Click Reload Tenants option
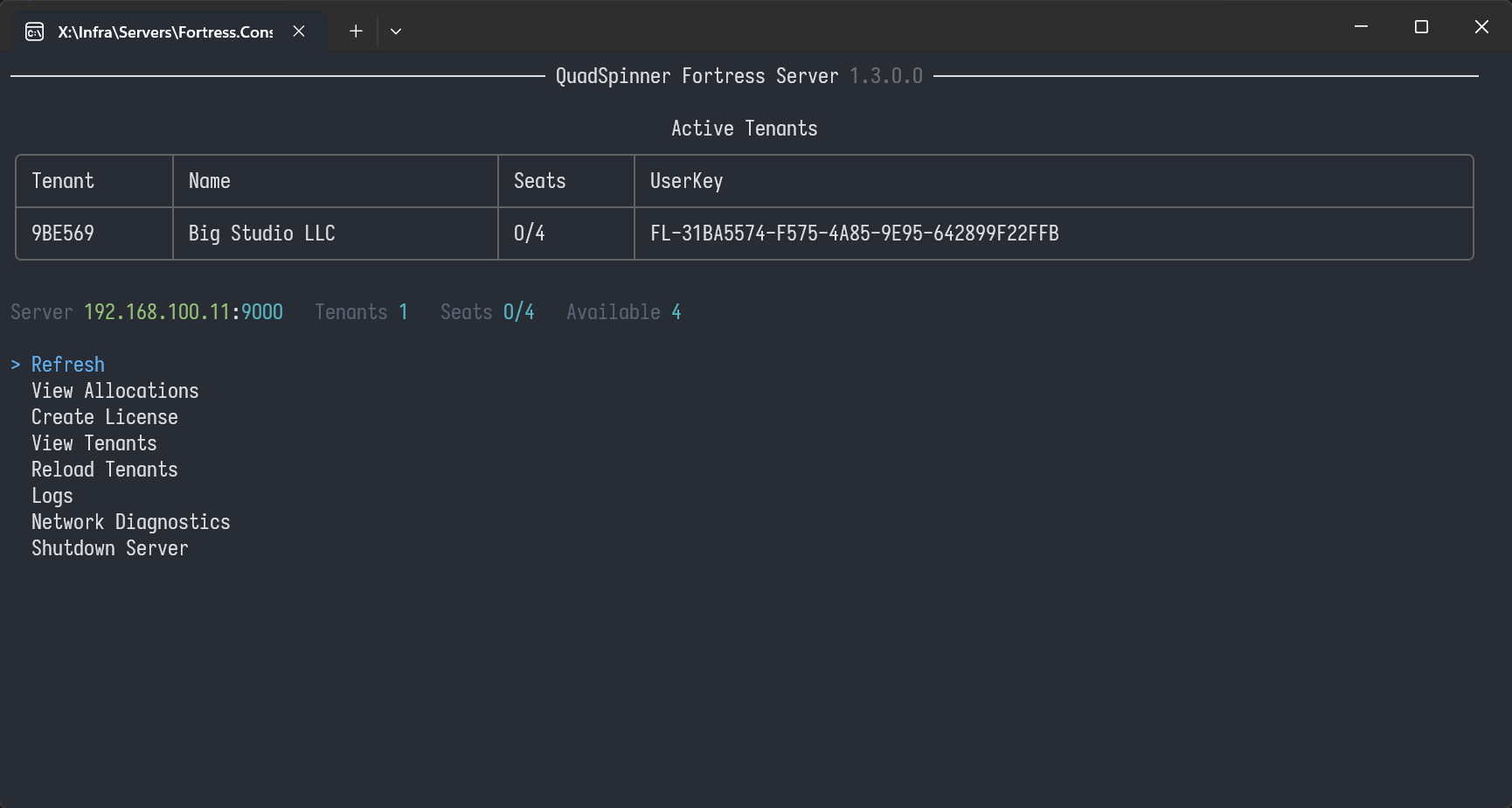Screen dimensions: 1512x808 [105, 470]
